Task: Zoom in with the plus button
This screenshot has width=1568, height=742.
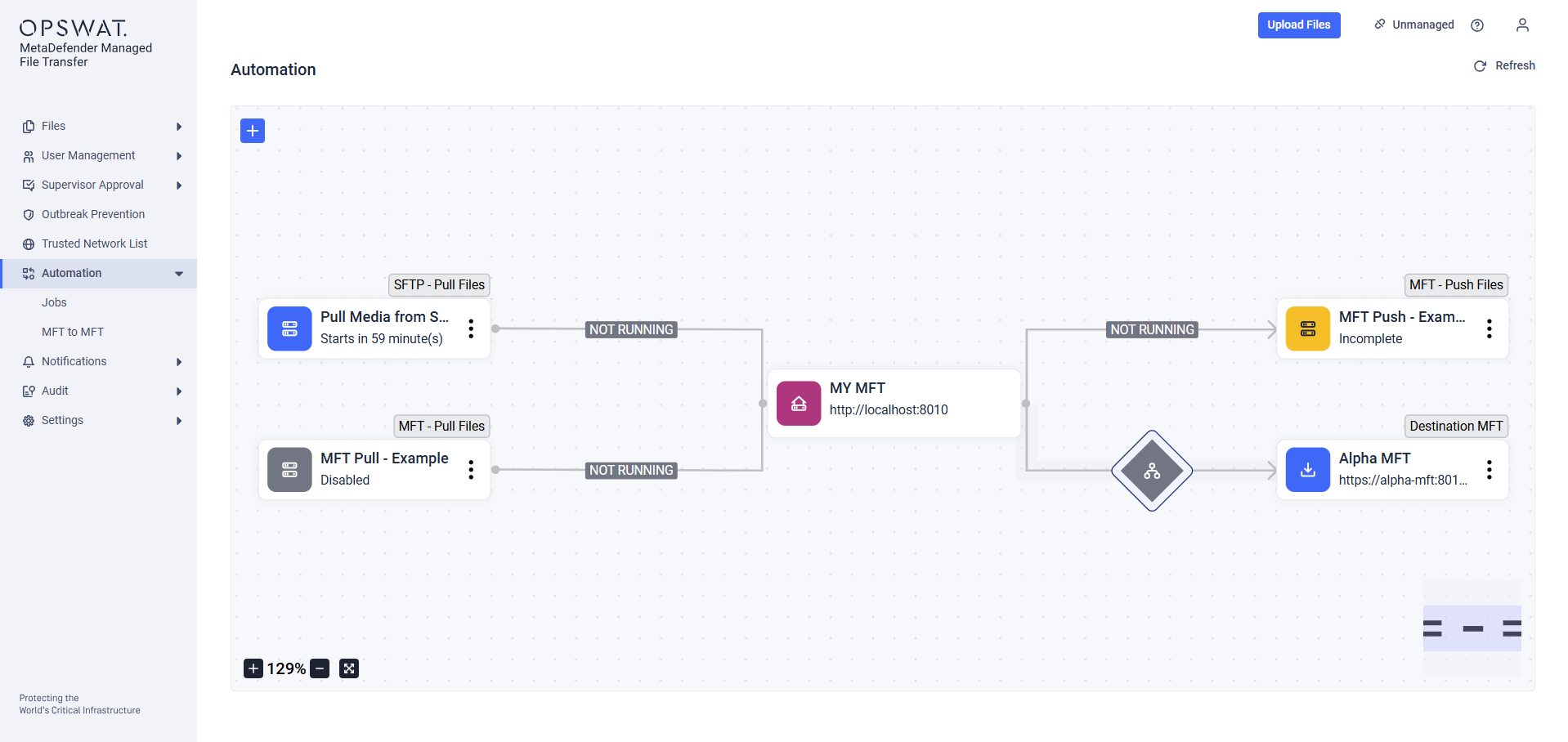Action: pyautogui.click(x=253, y=668)
